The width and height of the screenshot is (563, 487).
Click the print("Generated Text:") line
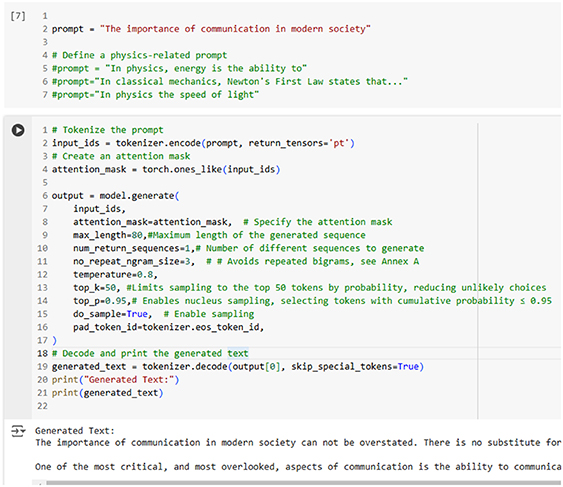(x=115, y=380)
